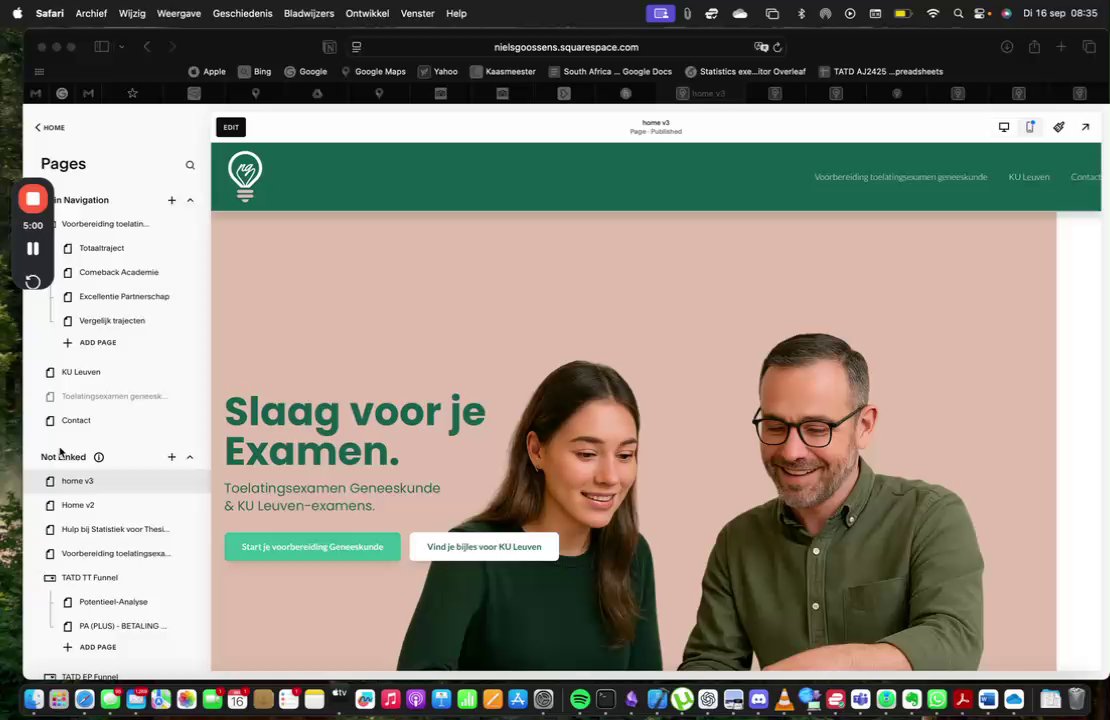Add a page to Main Navigation
Screen dimensions: 1110x720
pyautogui.click(x=171, y=200)
